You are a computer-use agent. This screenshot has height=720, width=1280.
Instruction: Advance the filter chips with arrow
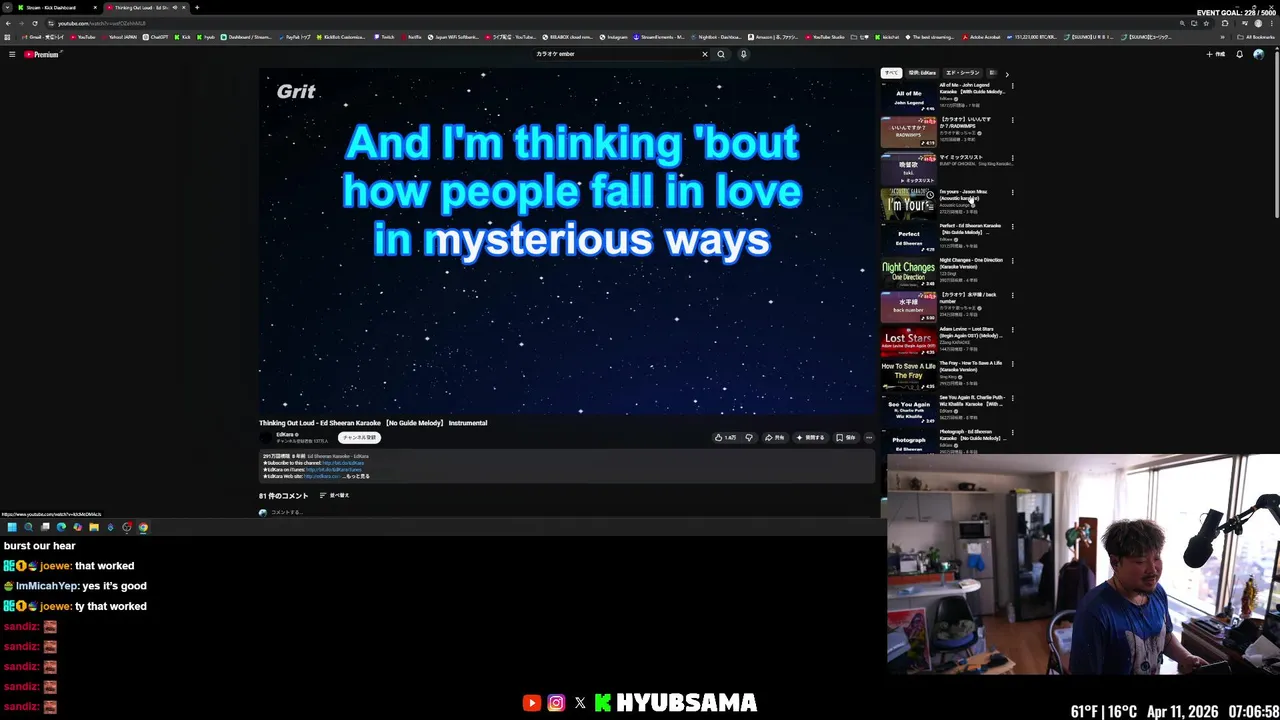click(x=1007, y=73)
